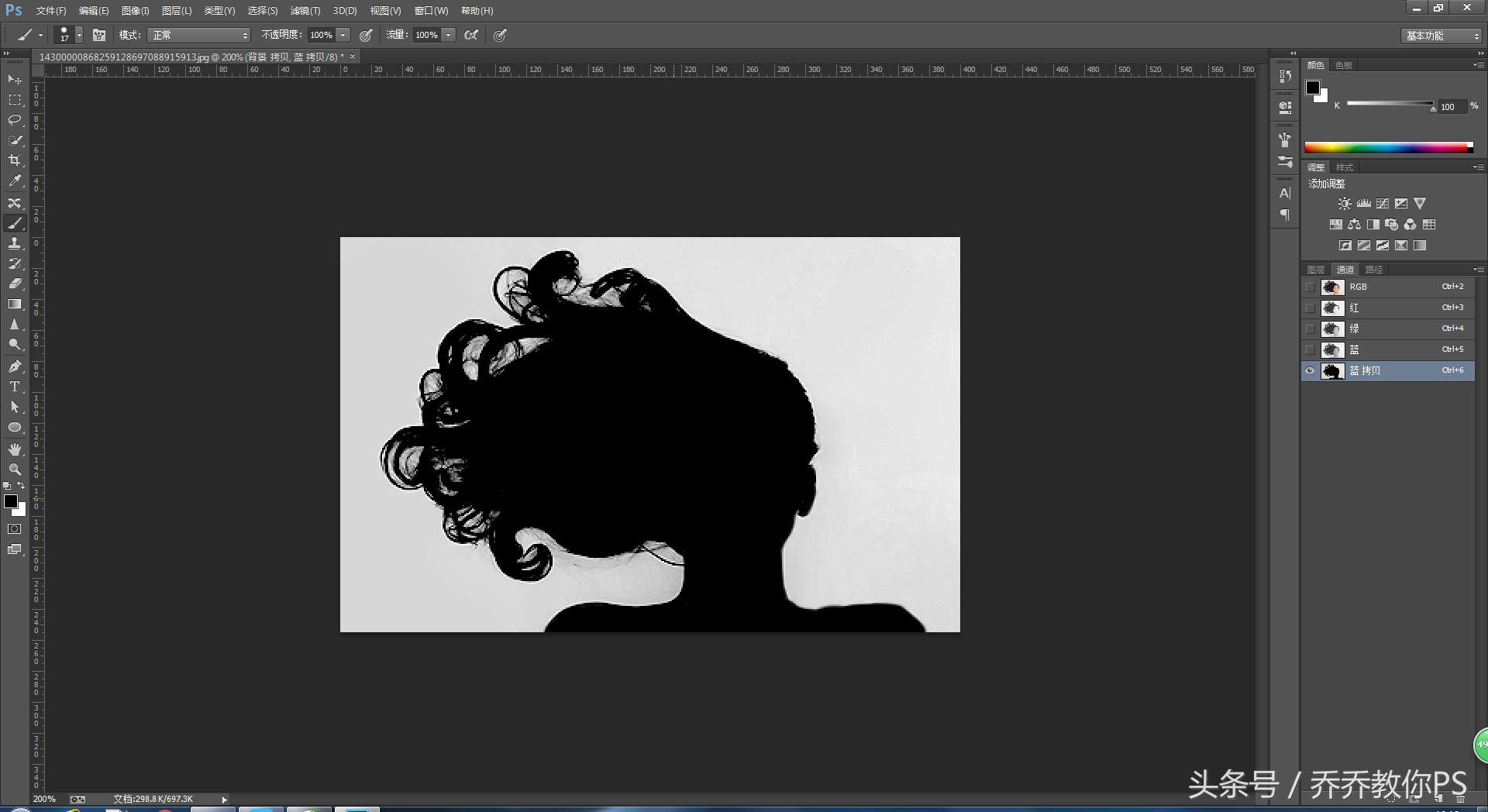Toggle visibility of the 红 channel
The image size is (1488, 812).
(1310, 308)
